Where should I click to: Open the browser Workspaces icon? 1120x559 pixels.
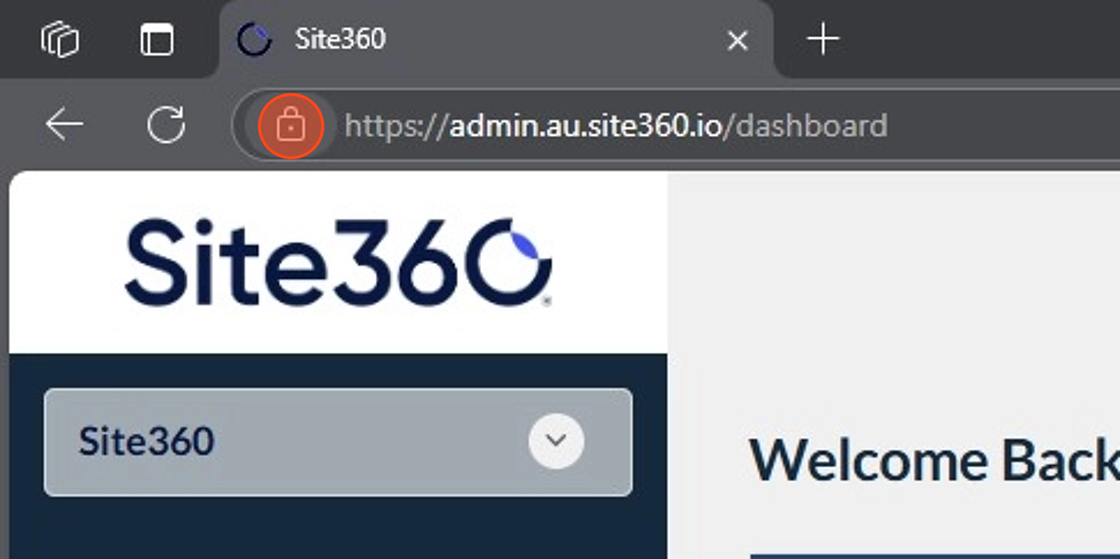coord(60,39)
